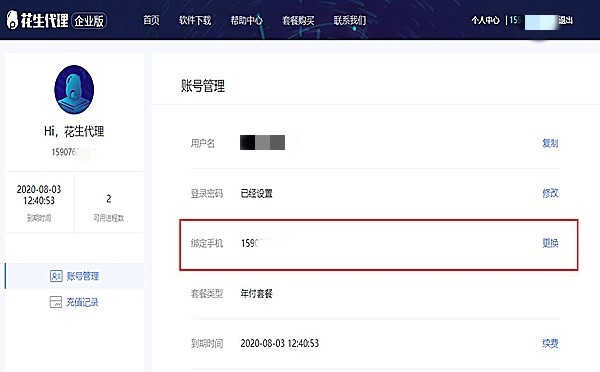
Task: Click the 可用进程数 count in sidebar
Action: [x=109, y=199]
